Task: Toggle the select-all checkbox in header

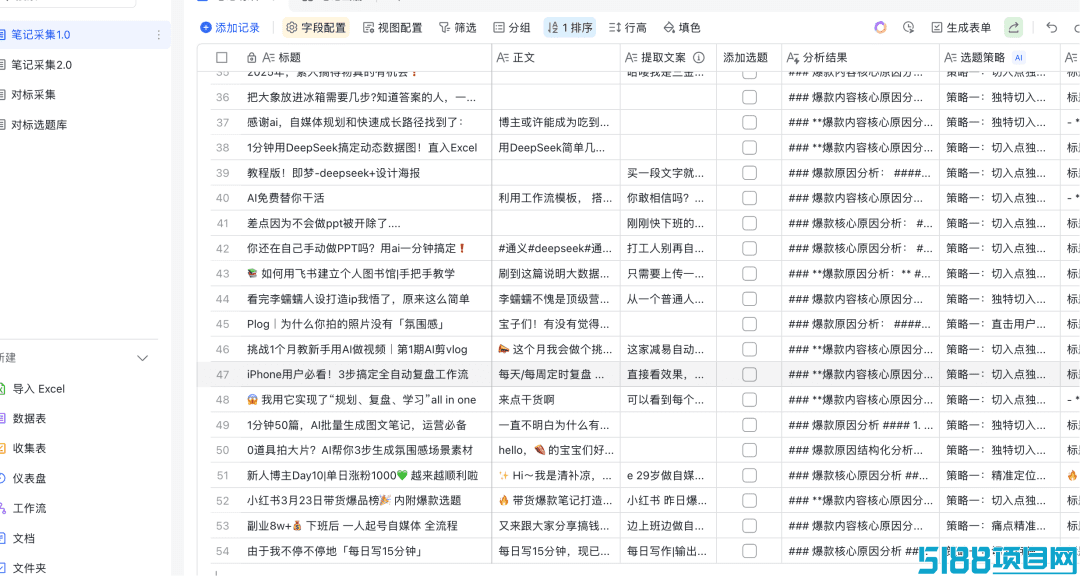Action: point(221,58)
